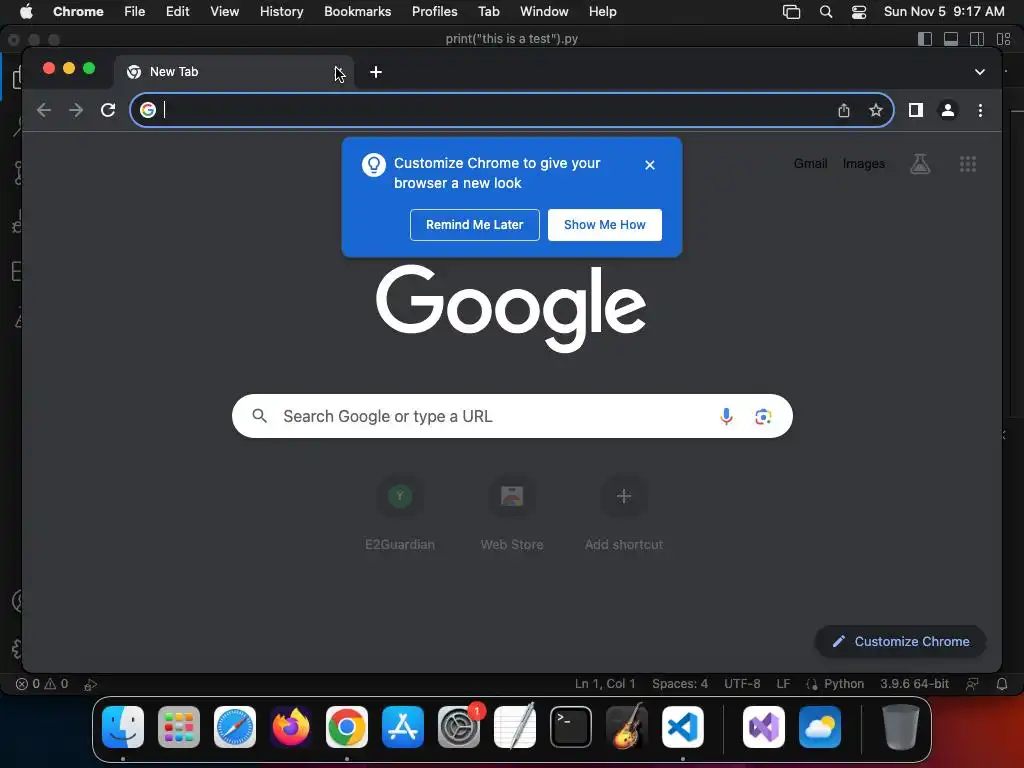Click Show Me How button
Viewport: 1024px width, 768px height.
[605, 225]
